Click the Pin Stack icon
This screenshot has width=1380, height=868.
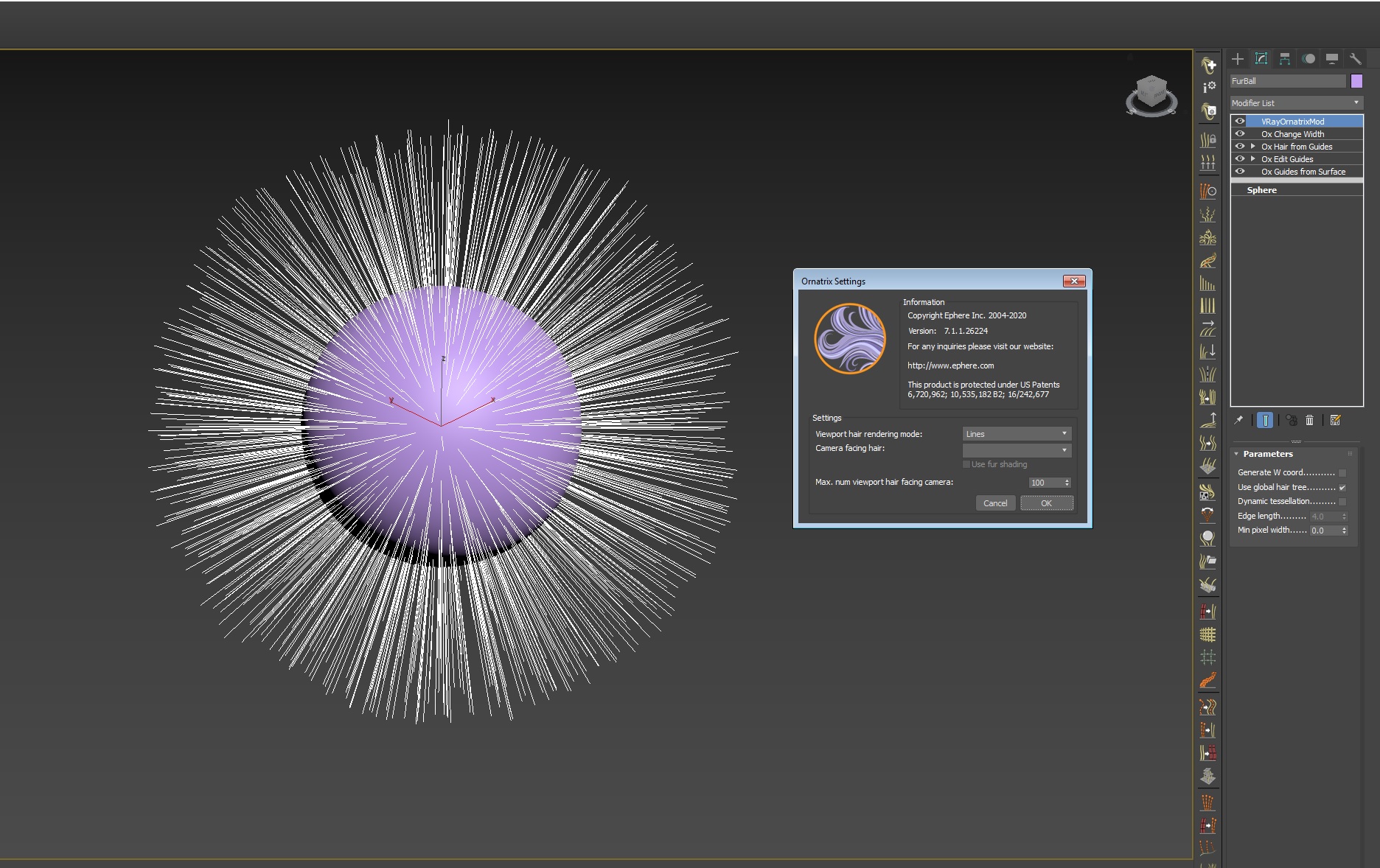1238,420
